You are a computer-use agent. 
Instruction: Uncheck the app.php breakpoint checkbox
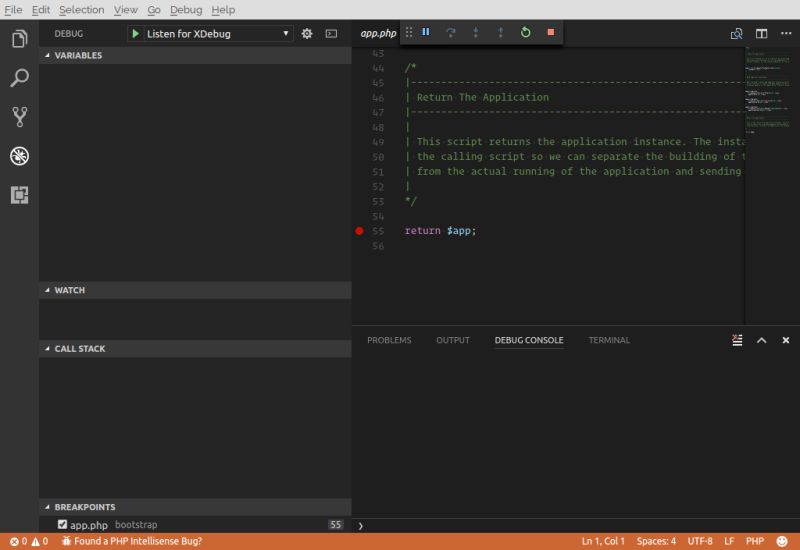click(62, 524)
